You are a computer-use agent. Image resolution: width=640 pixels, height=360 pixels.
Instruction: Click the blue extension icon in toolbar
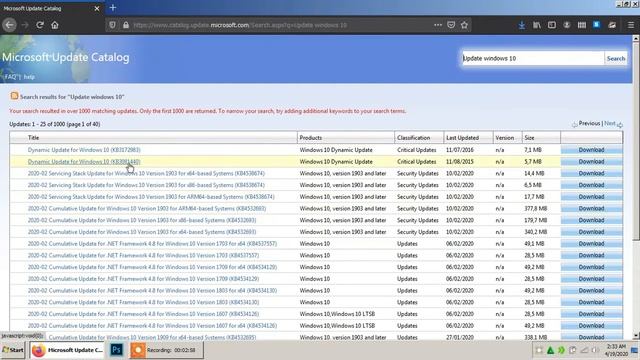click(597, 24)
